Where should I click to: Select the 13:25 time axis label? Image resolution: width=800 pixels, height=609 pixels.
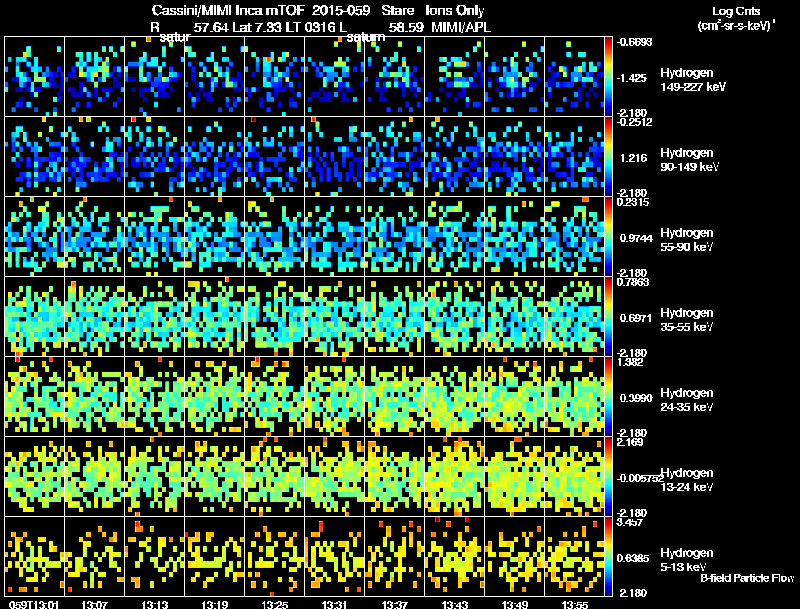(x=274, y=604)
